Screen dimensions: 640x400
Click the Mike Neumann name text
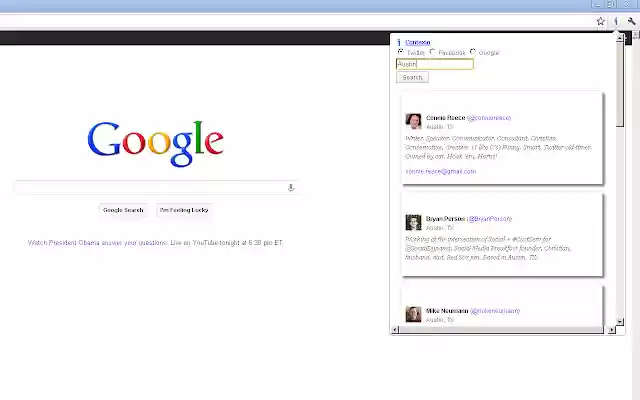click(x=447, y=311)
